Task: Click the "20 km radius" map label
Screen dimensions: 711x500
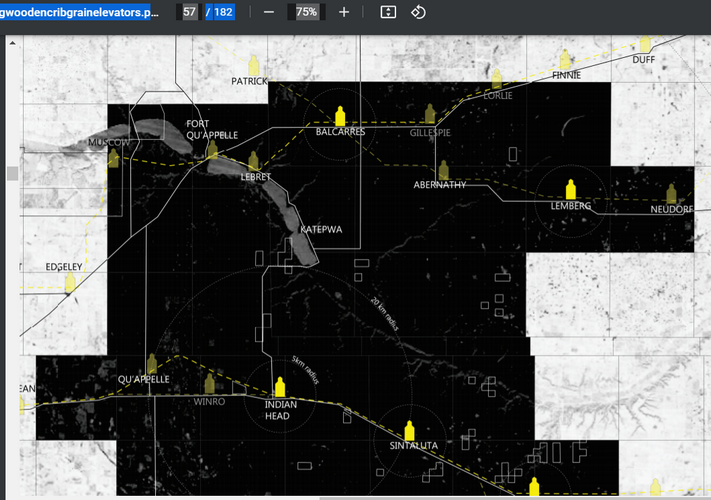Action: pos(385,313)
